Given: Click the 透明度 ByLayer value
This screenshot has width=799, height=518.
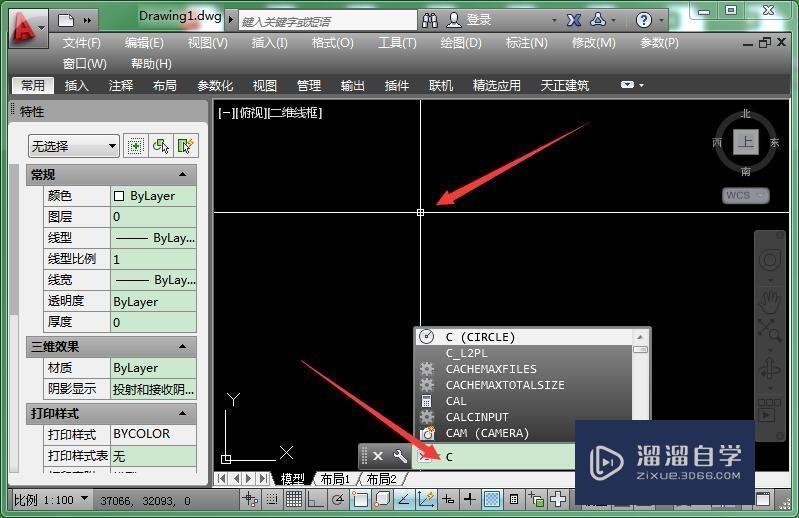Looking at the screenshot, I should (x=153, y=302).
